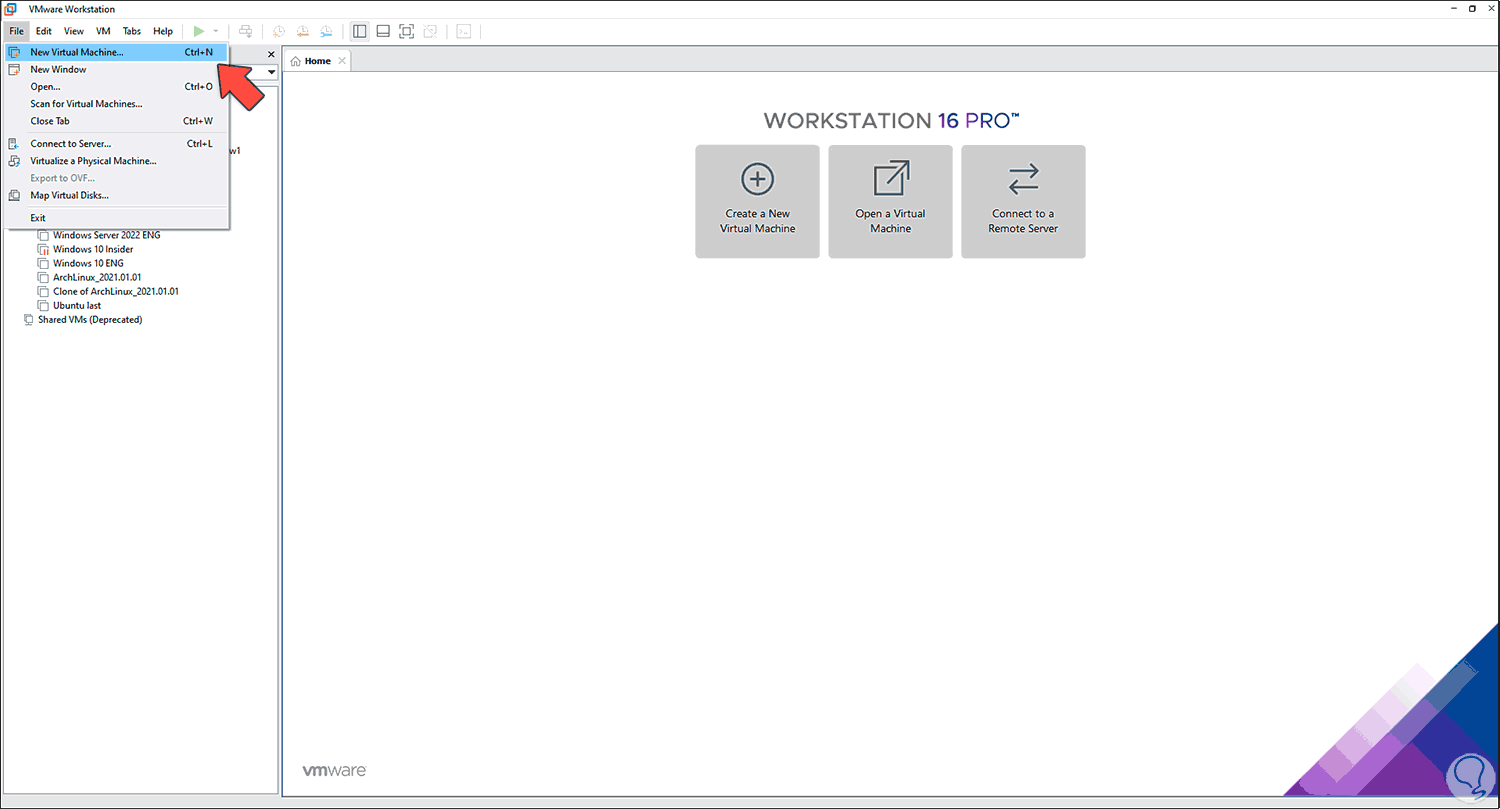The height and width of the screenshot is (809, 1500).
Task: Close the File menu by clicking File
Action: (17, 31)
